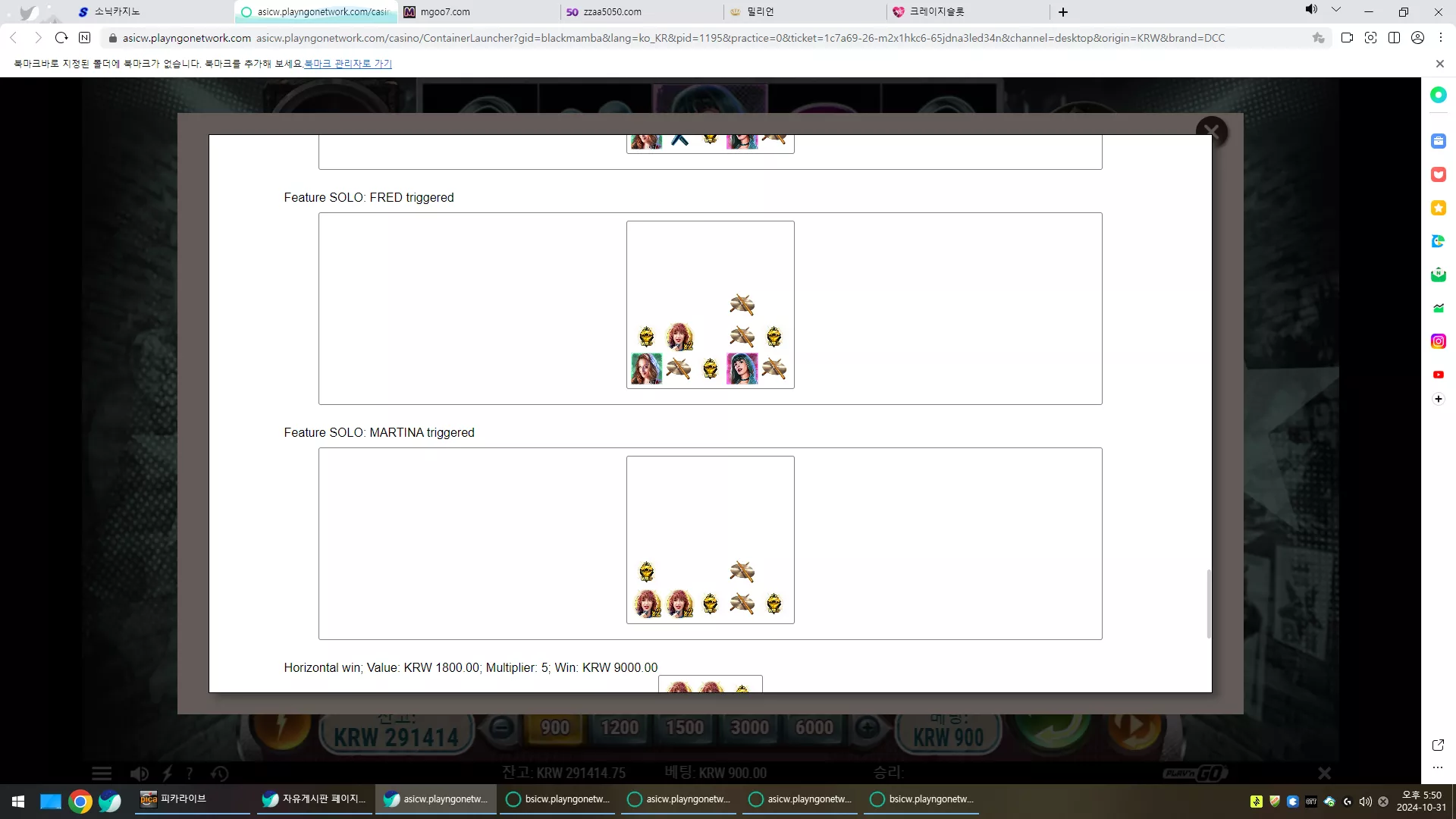Go back to the previous page

[x=13, y=38]
